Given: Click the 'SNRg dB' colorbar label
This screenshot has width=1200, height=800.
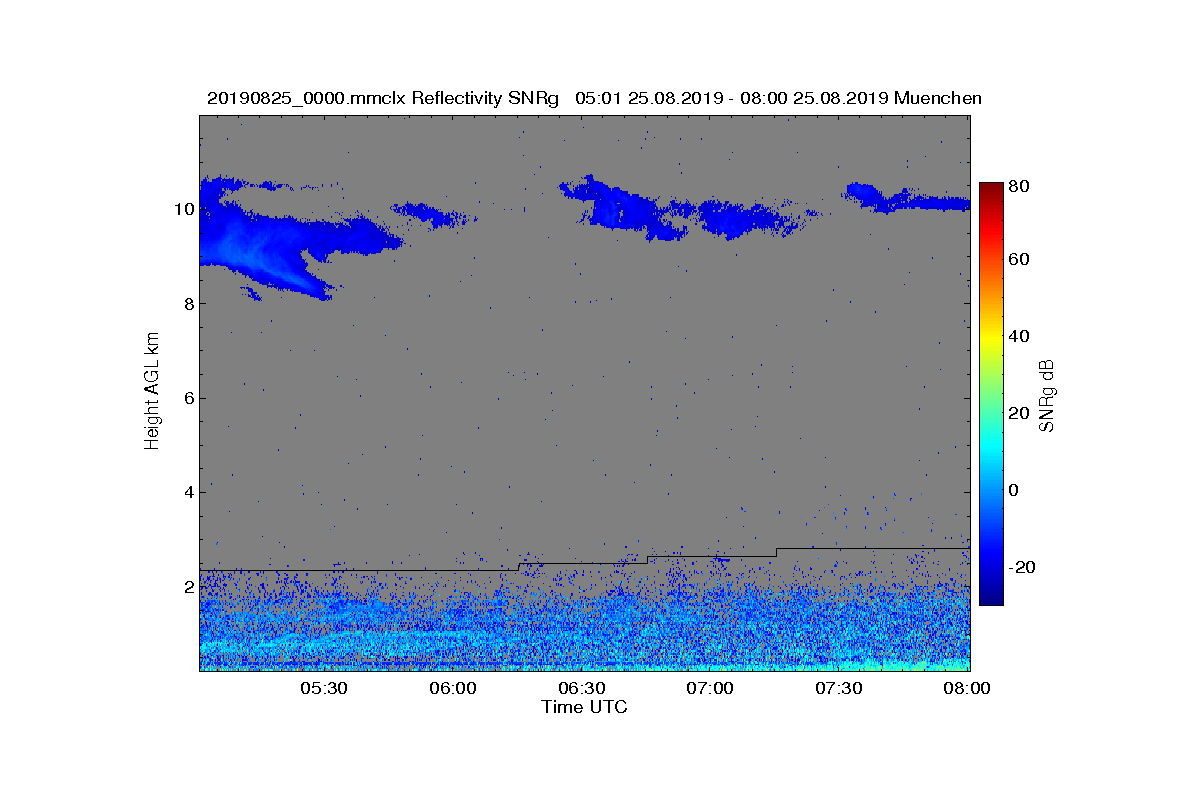Looking at the screenshot, I should tap(1047, 396).
